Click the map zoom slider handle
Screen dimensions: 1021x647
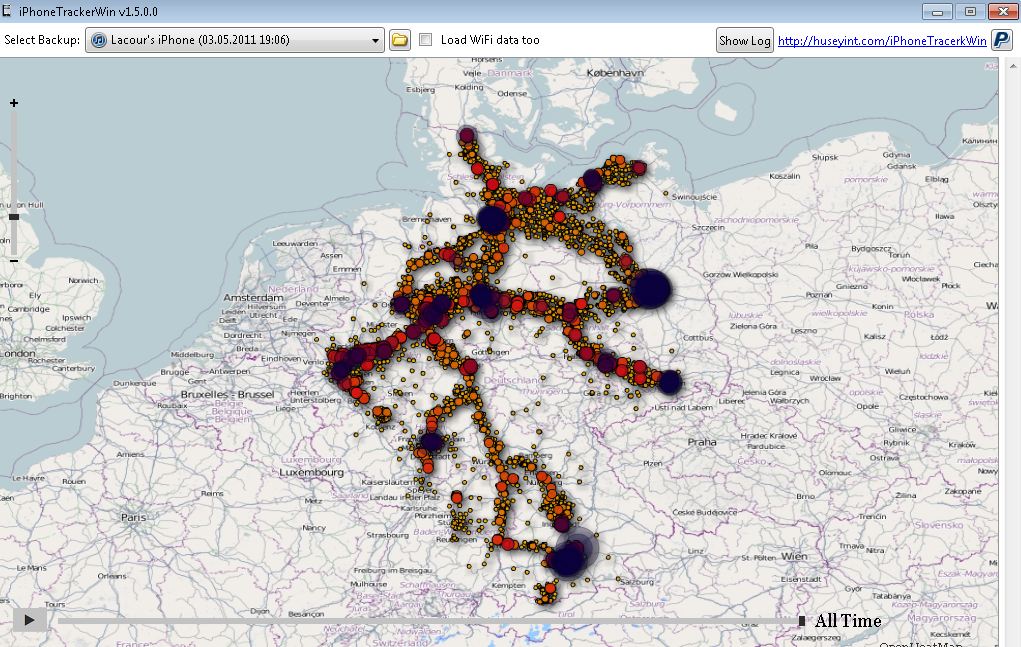[x=14, y=217]
